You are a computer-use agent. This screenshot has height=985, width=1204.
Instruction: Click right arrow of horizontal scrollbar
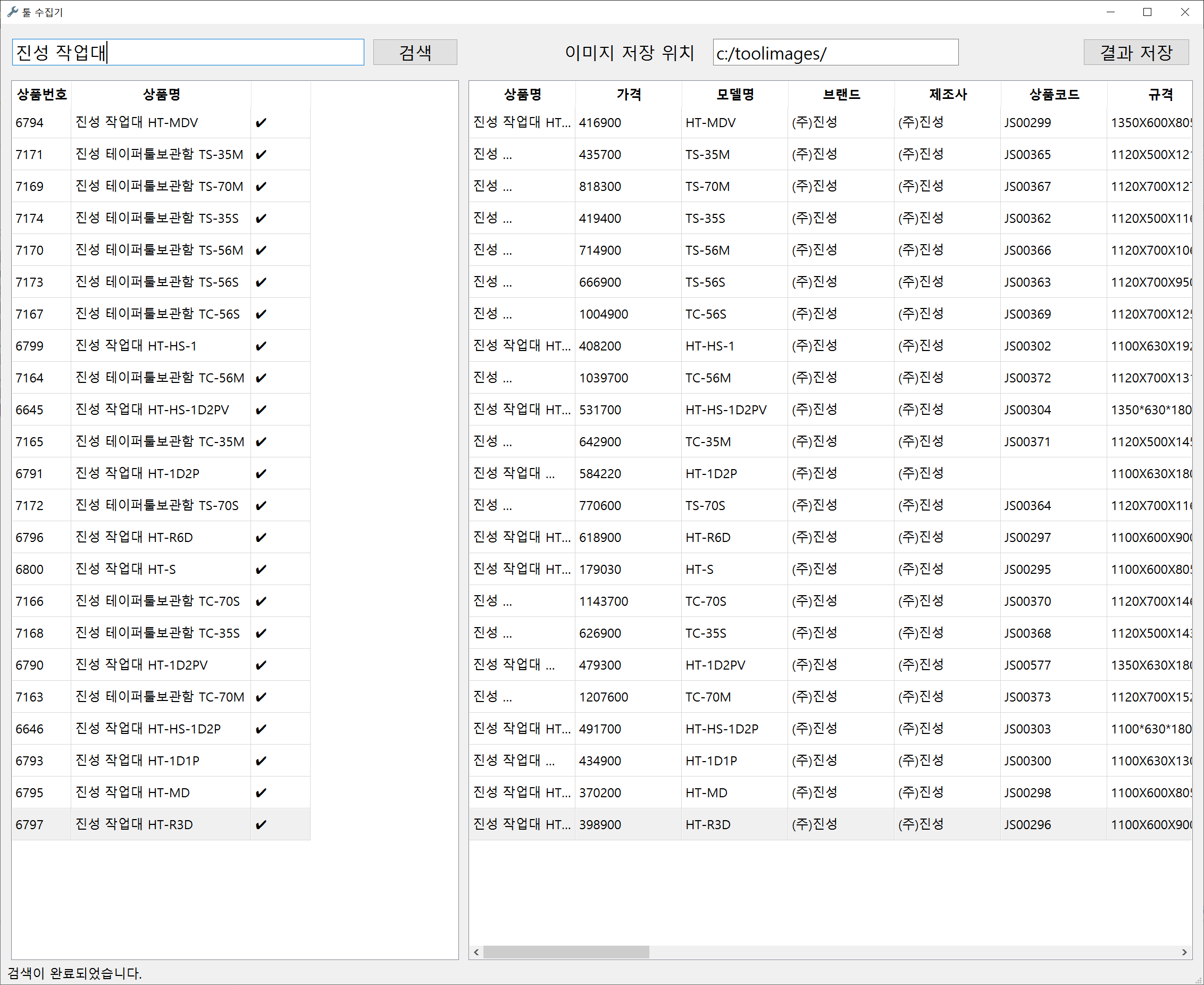click(1184, 952)
